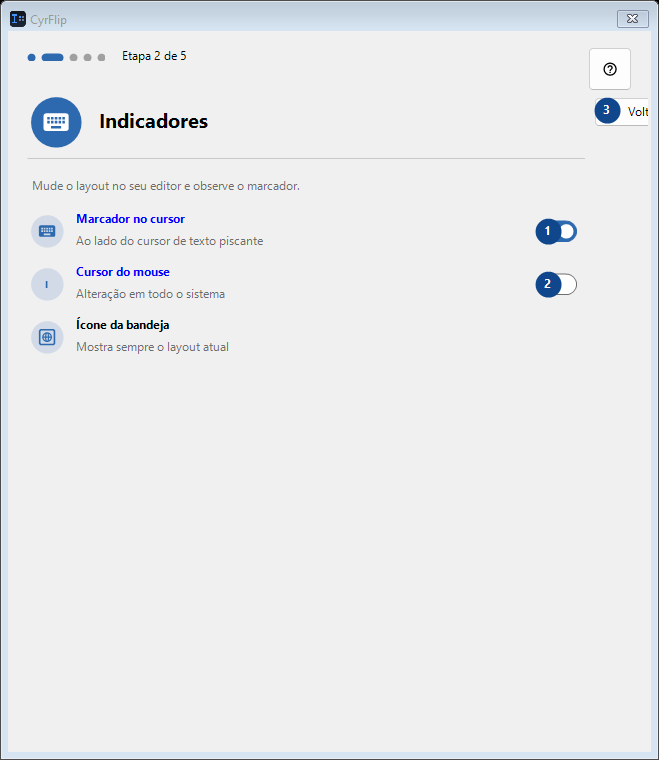
Task: Click the fifth step progress dot
Action: click(x=101, y=58)
